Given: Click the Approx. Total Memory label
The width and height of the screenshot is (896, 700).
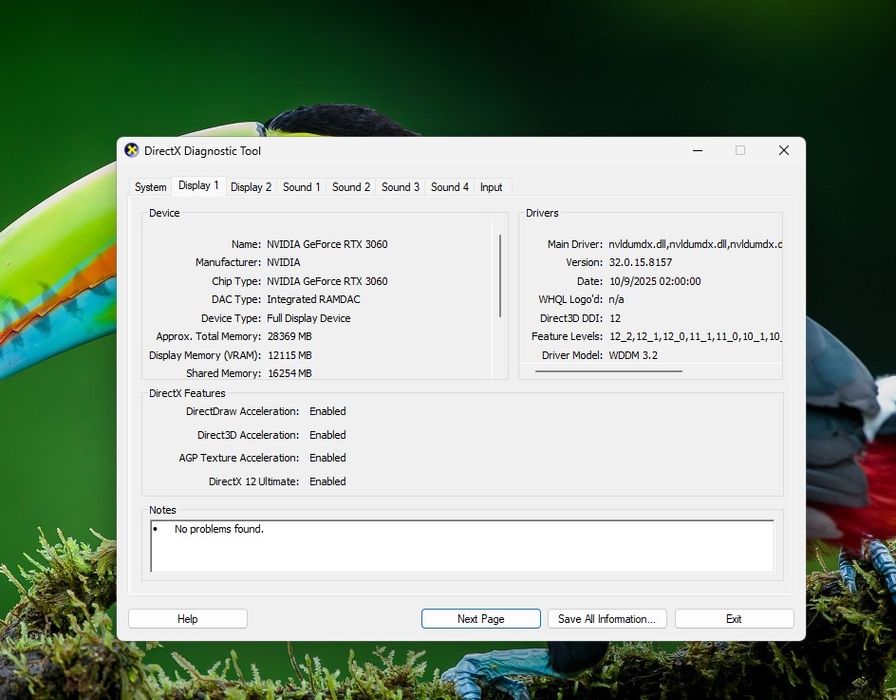Looking at the screenshot, I should pyautogui.click(x=209, y=337).
